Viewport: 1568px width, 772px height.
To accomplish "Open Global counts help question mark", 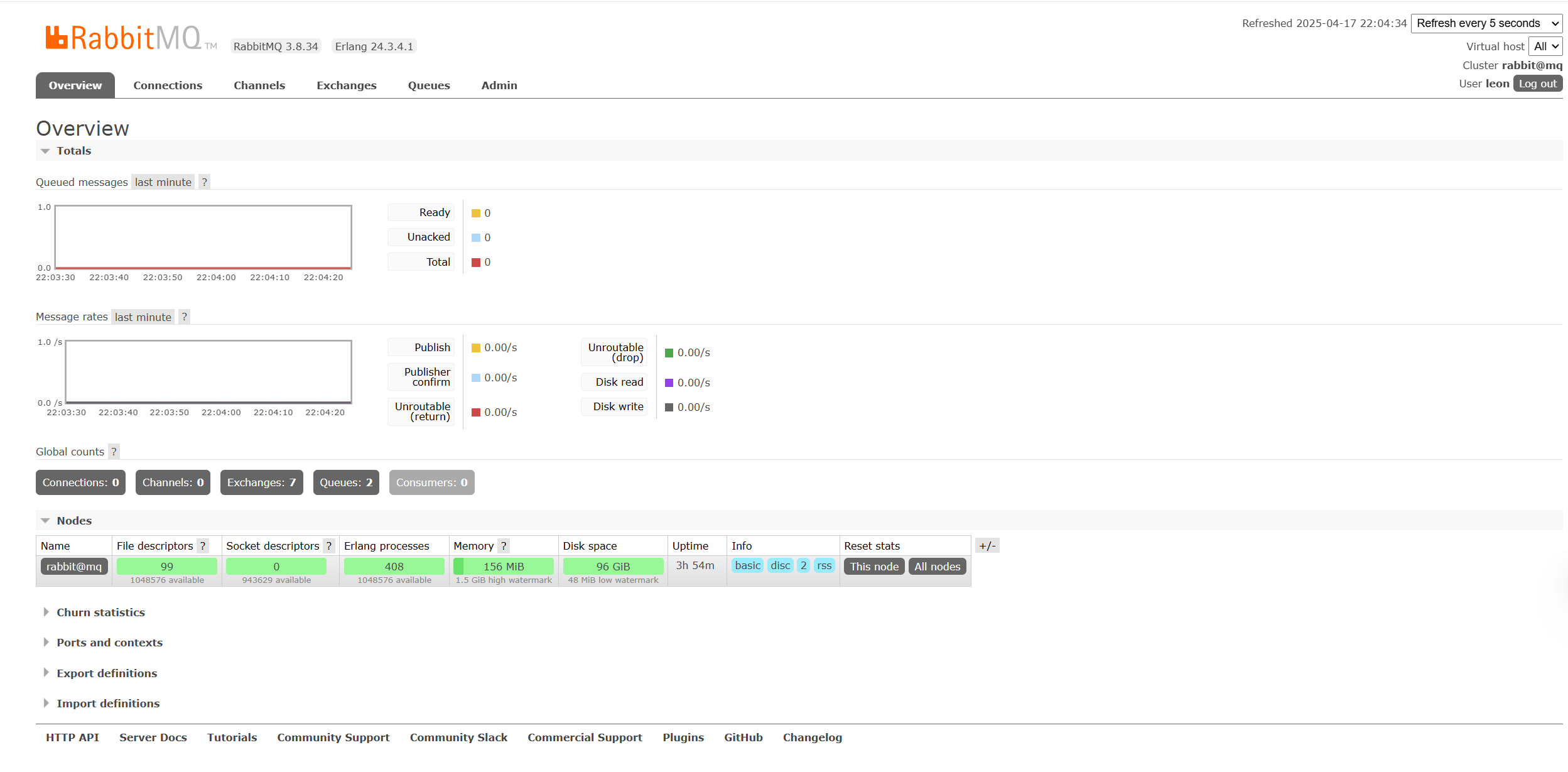I will click(x=114, y=452).
